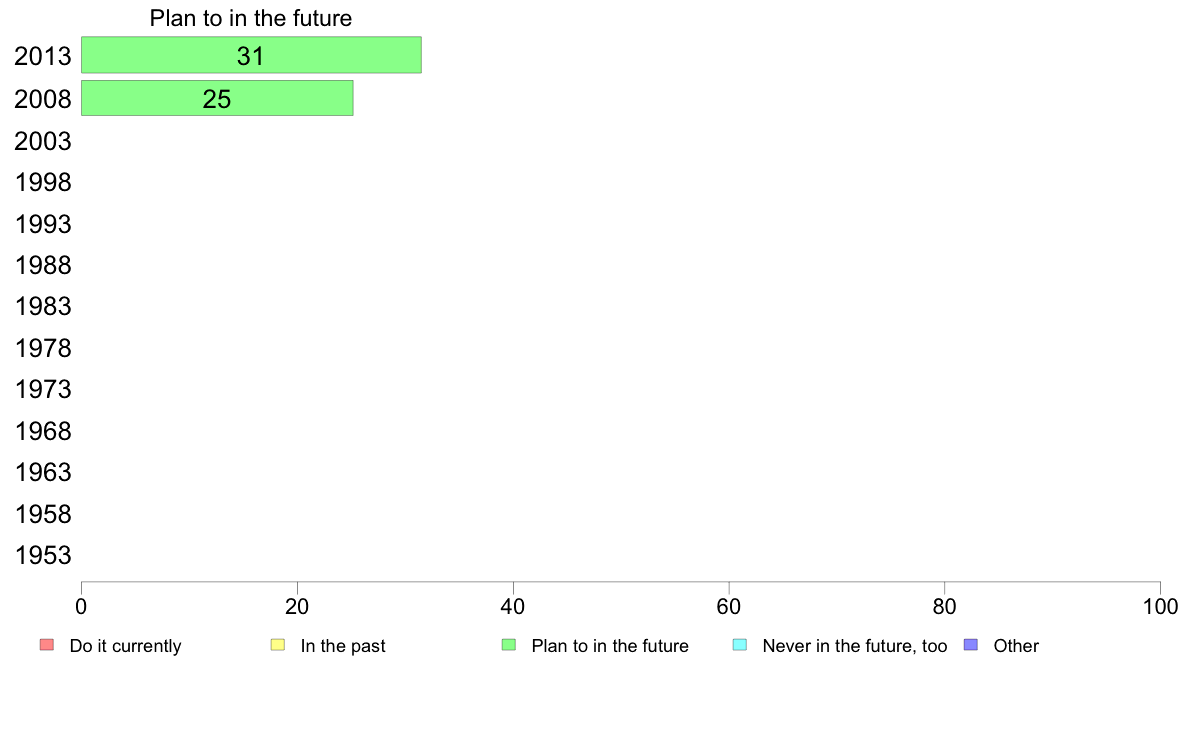Click the 1953 year label

click(42, 556)
